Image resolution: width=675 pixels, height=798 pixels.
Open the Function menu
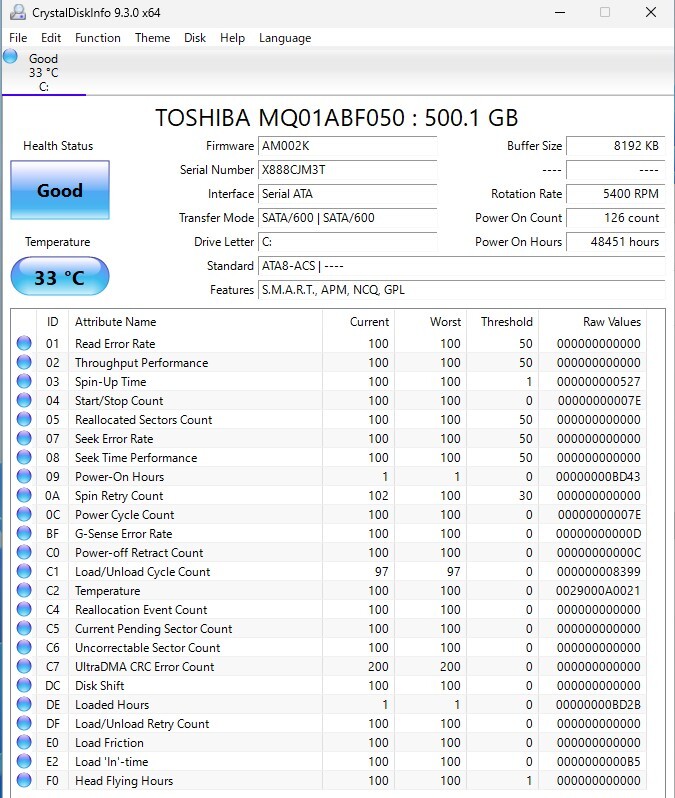[x=98, y=38]
